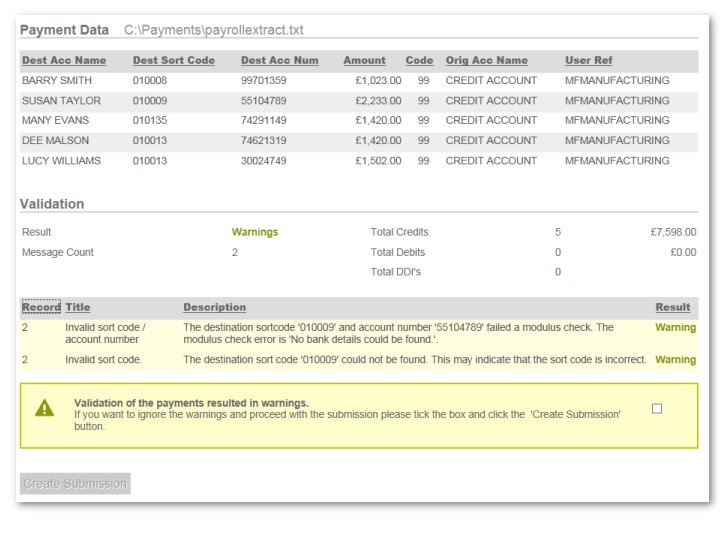Click the modulus check failure description
Screen dimensions: 726x538
398,333
